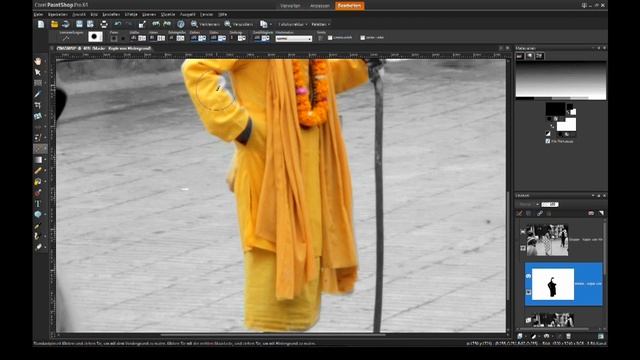Screen dimensions: 640x360
Task: Select the top black-and-white layer thumbnail
Action: [x=547, y=240]
